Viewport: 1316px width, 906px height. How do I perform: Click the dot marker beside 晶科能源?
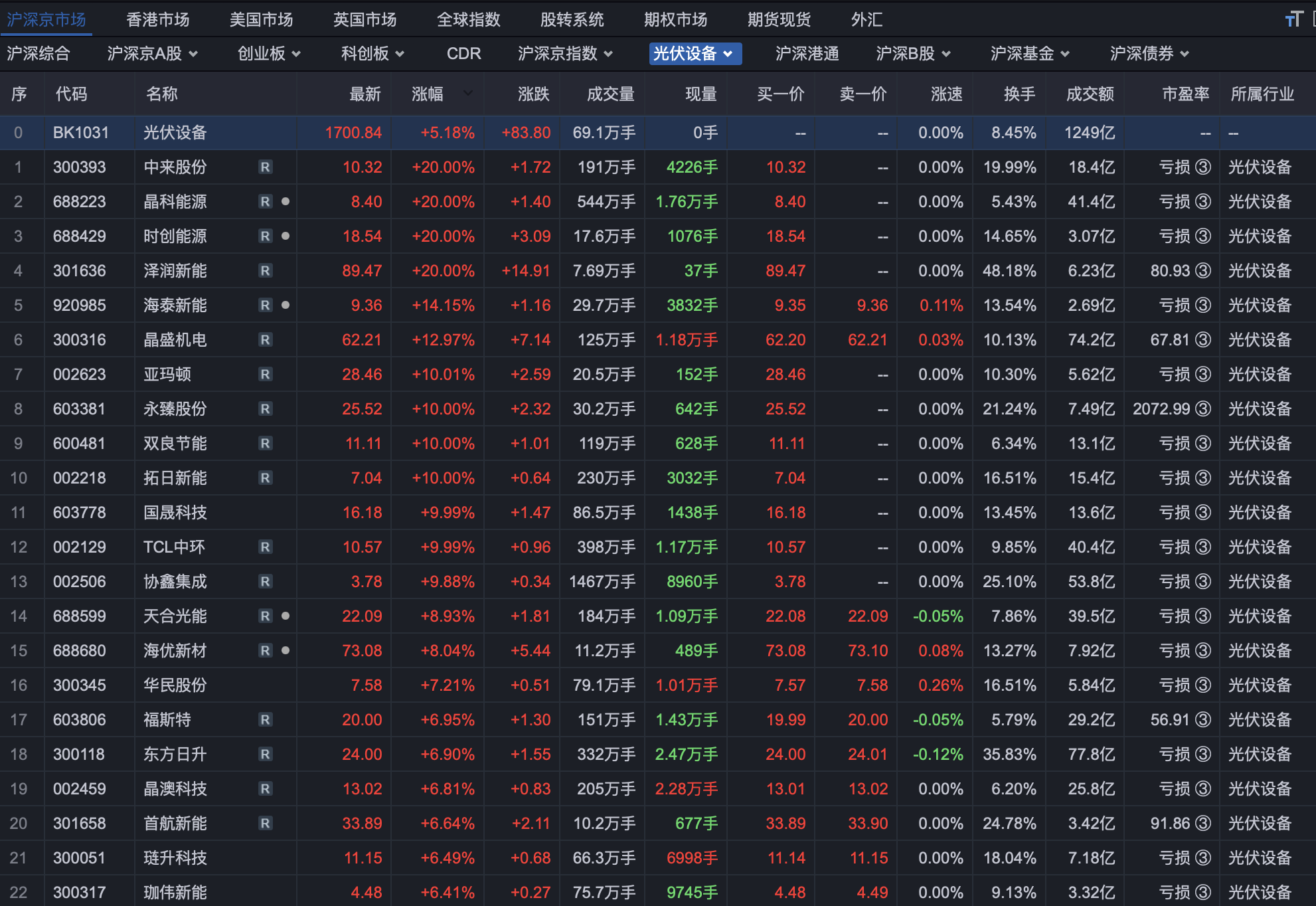(286, 201)
